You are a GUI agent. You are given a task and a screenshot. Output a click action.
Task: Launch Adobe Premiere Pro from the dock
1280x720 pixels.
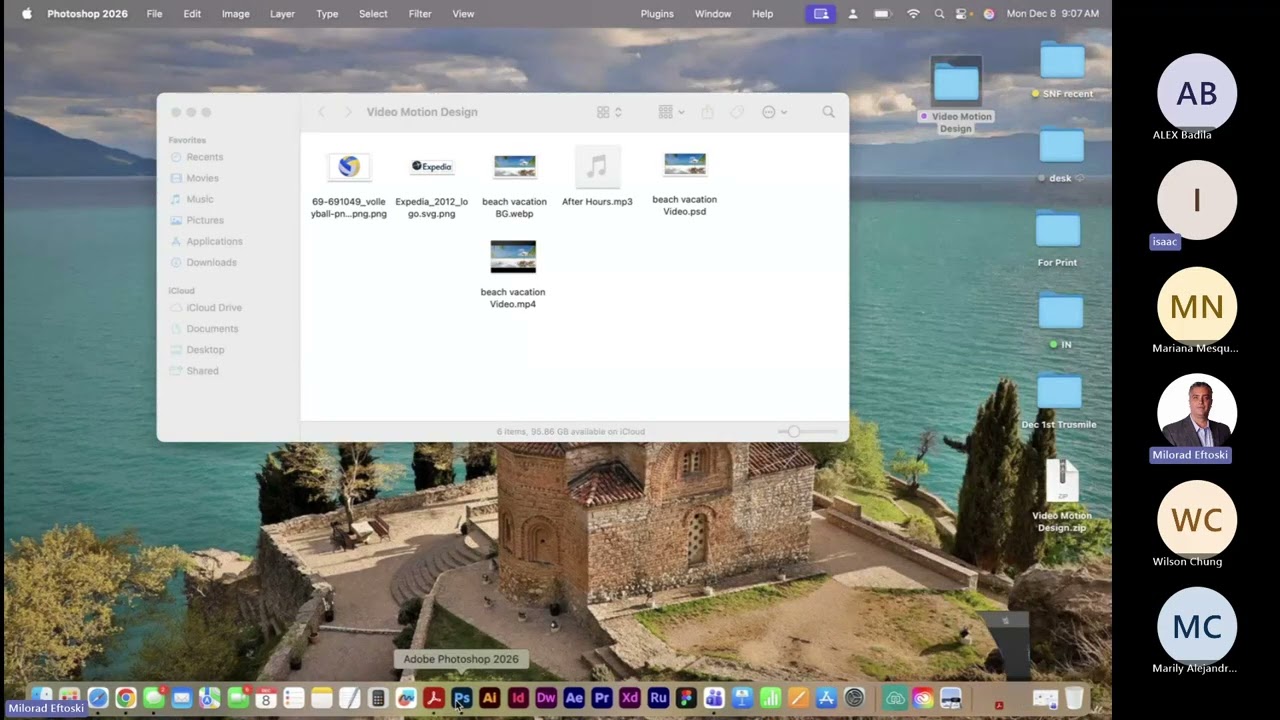click(602, 698)
